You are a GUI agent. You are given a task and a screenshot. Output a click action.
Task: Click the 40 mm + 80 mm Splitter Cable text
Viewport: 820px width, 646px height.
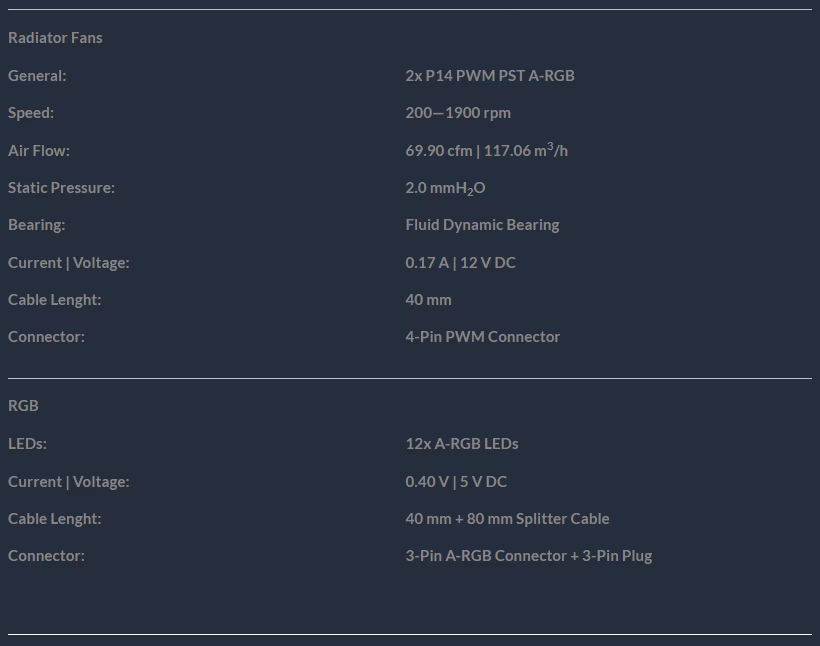click(x=507, y=519)
